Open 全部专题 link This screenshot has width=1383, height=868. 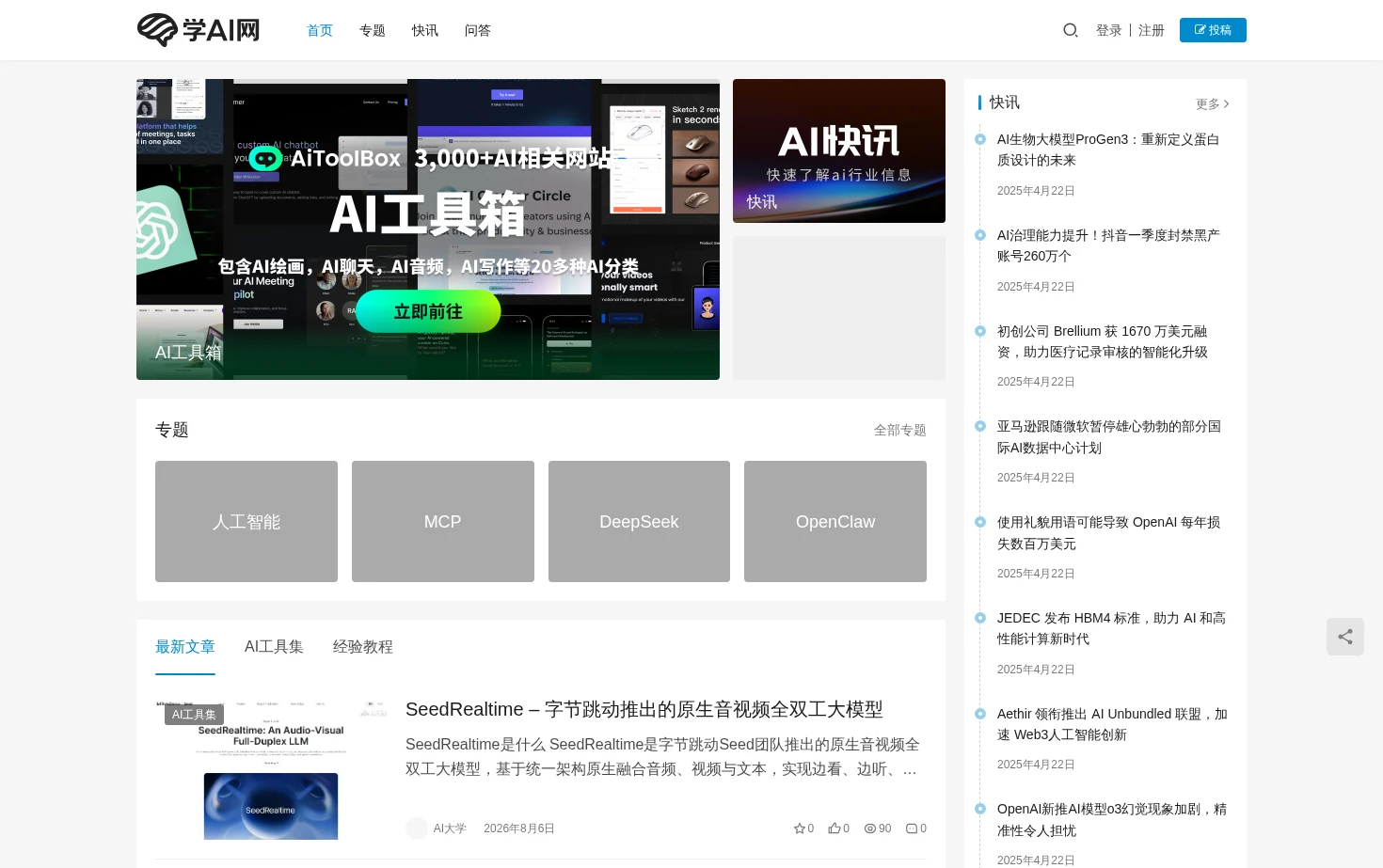click(900, 430)
